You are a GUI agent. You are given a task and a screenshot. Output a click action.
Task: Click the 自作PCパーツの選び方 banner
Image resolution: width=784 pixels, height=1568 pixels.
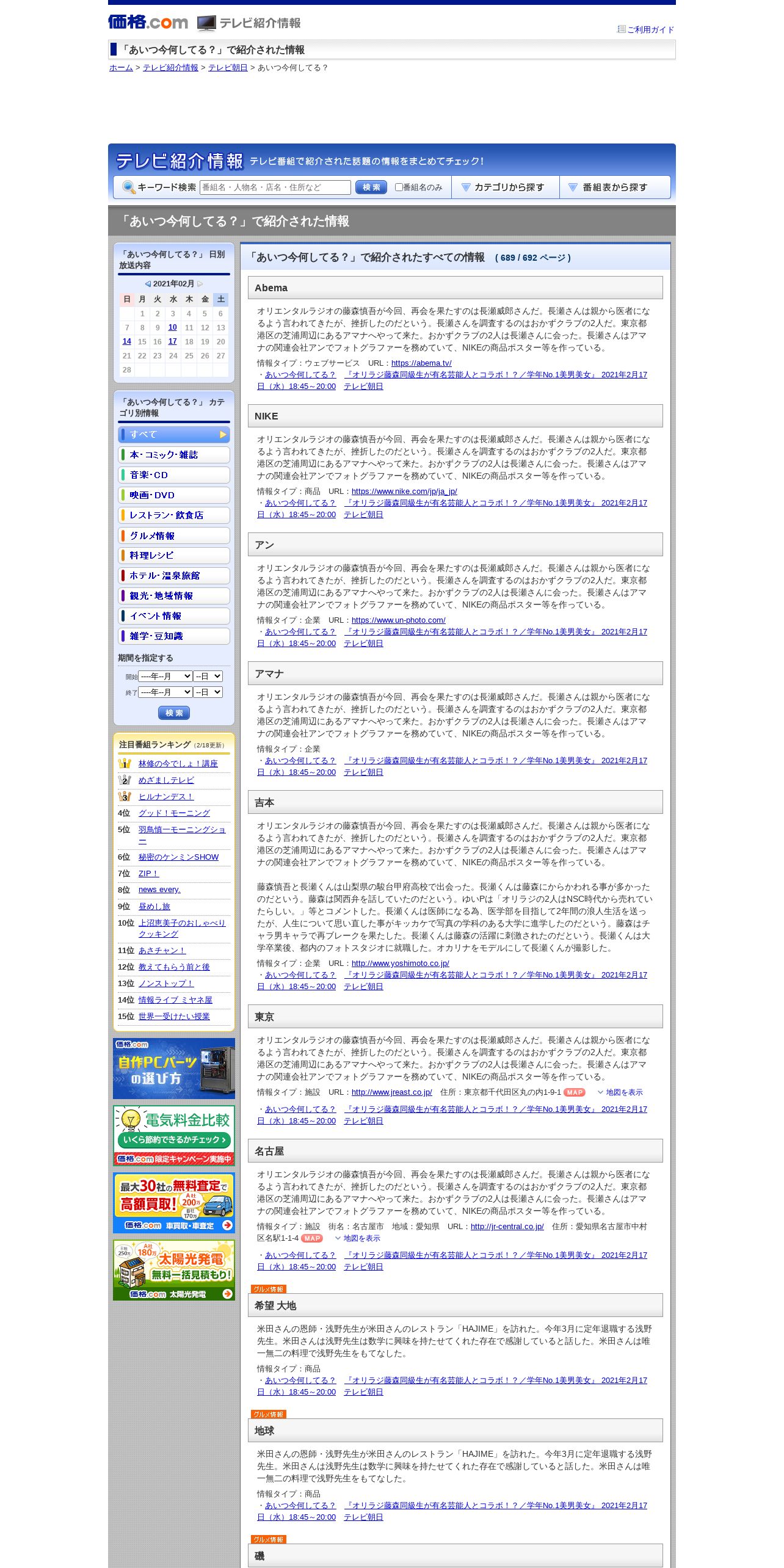(174, 1069)
